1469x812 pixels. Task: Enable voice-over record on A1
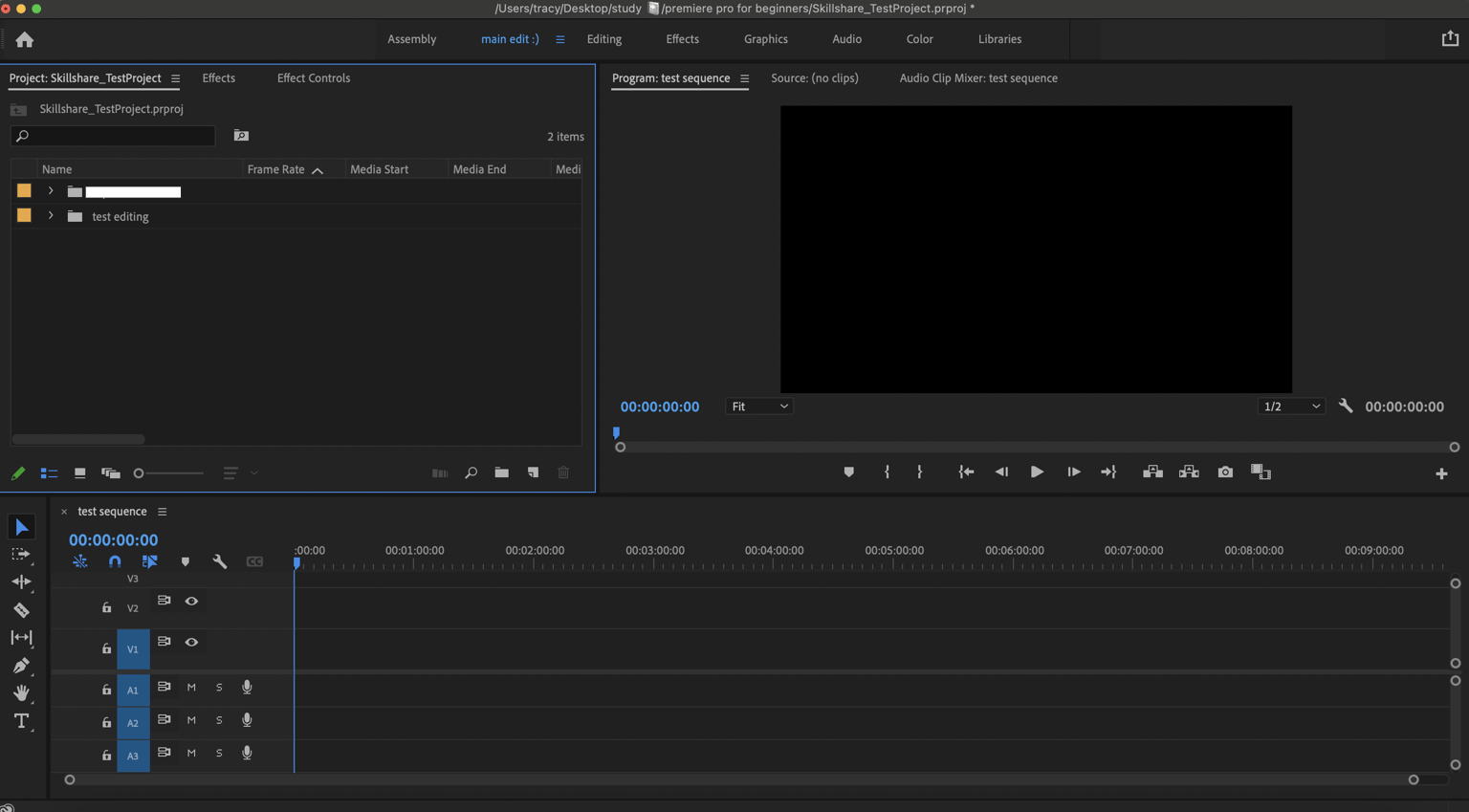pyautogui.click(x=247, y=688)
